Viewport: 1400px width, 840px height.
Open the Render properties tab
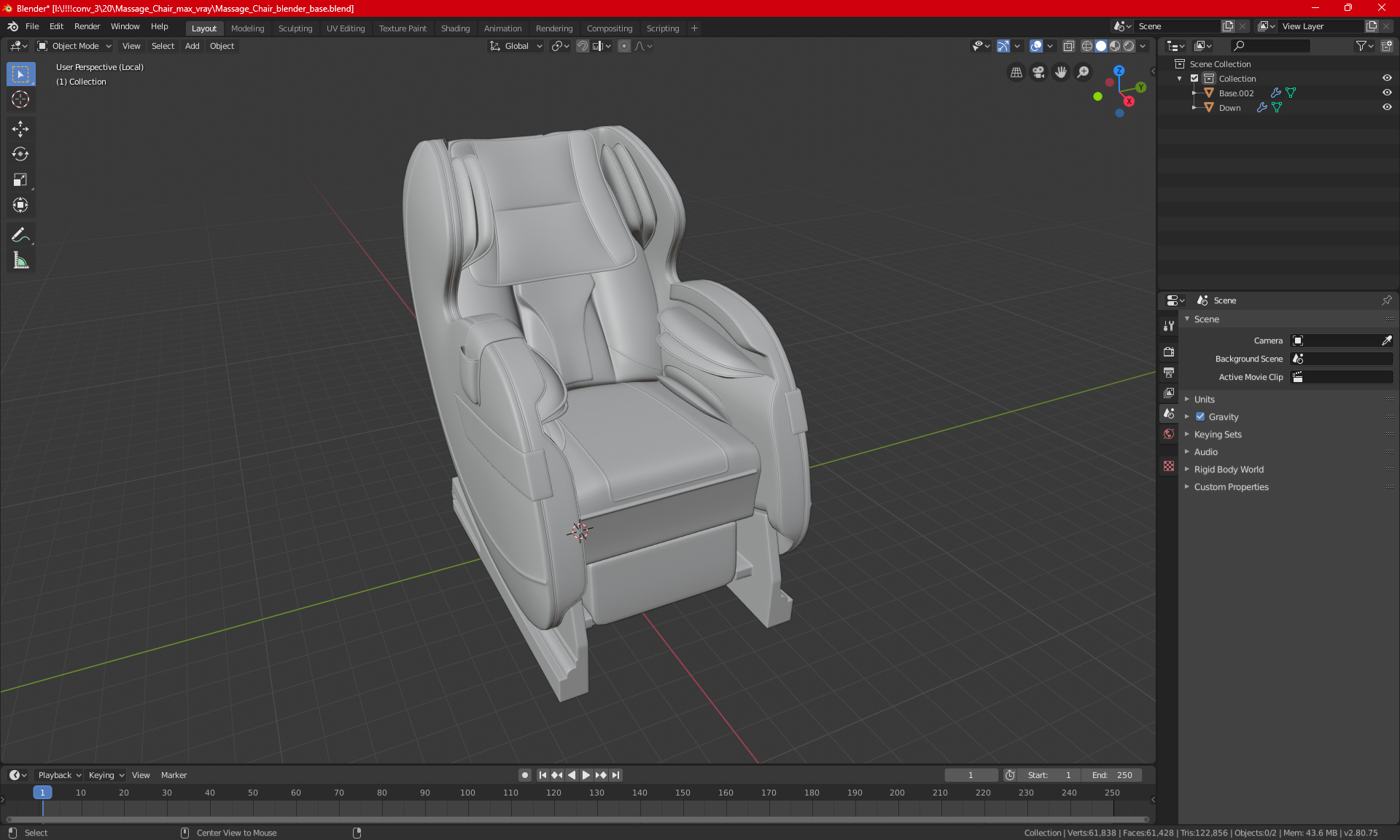coord(1169,351)
